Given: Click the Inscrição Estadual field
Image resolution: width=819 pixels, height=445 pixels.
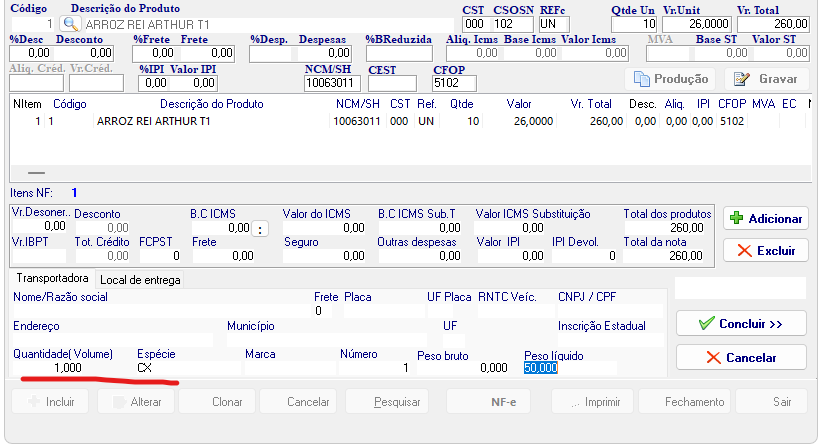Looking at the screenshot, I should tap(610, 340).
